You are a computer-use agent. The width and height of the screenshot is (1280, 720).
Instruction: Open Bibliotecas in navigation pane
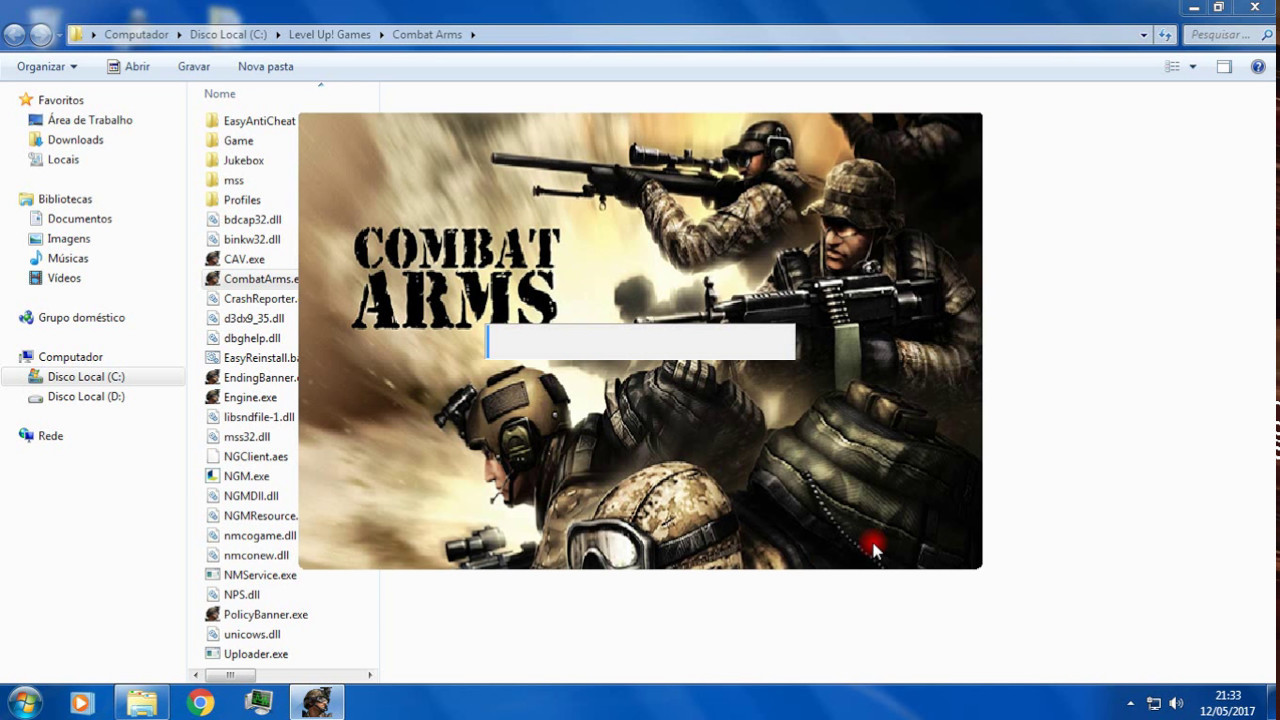(x=65, y=199)
